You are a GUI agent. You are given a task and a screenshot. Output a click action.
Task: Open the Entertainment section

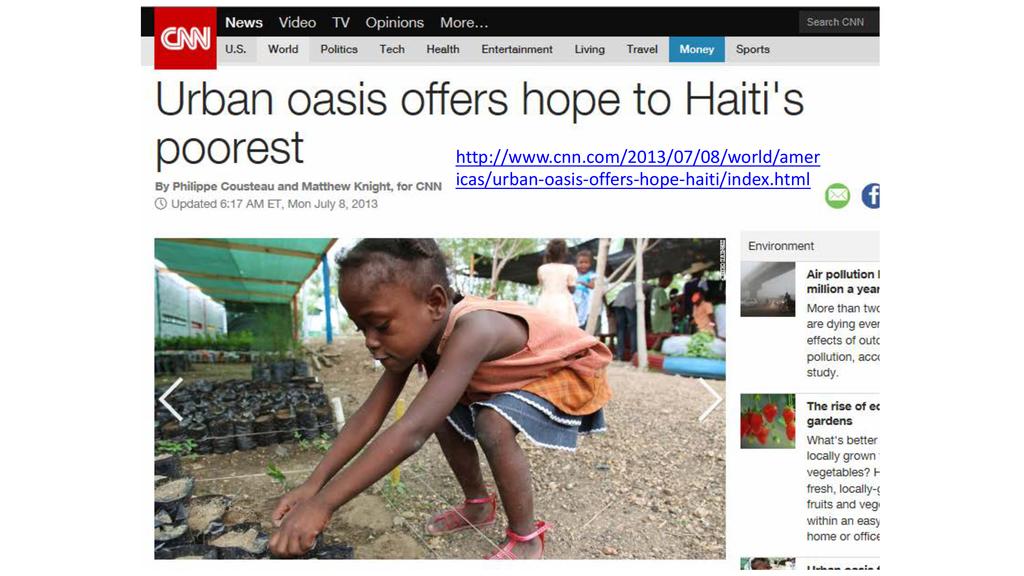tap(517, 49)
